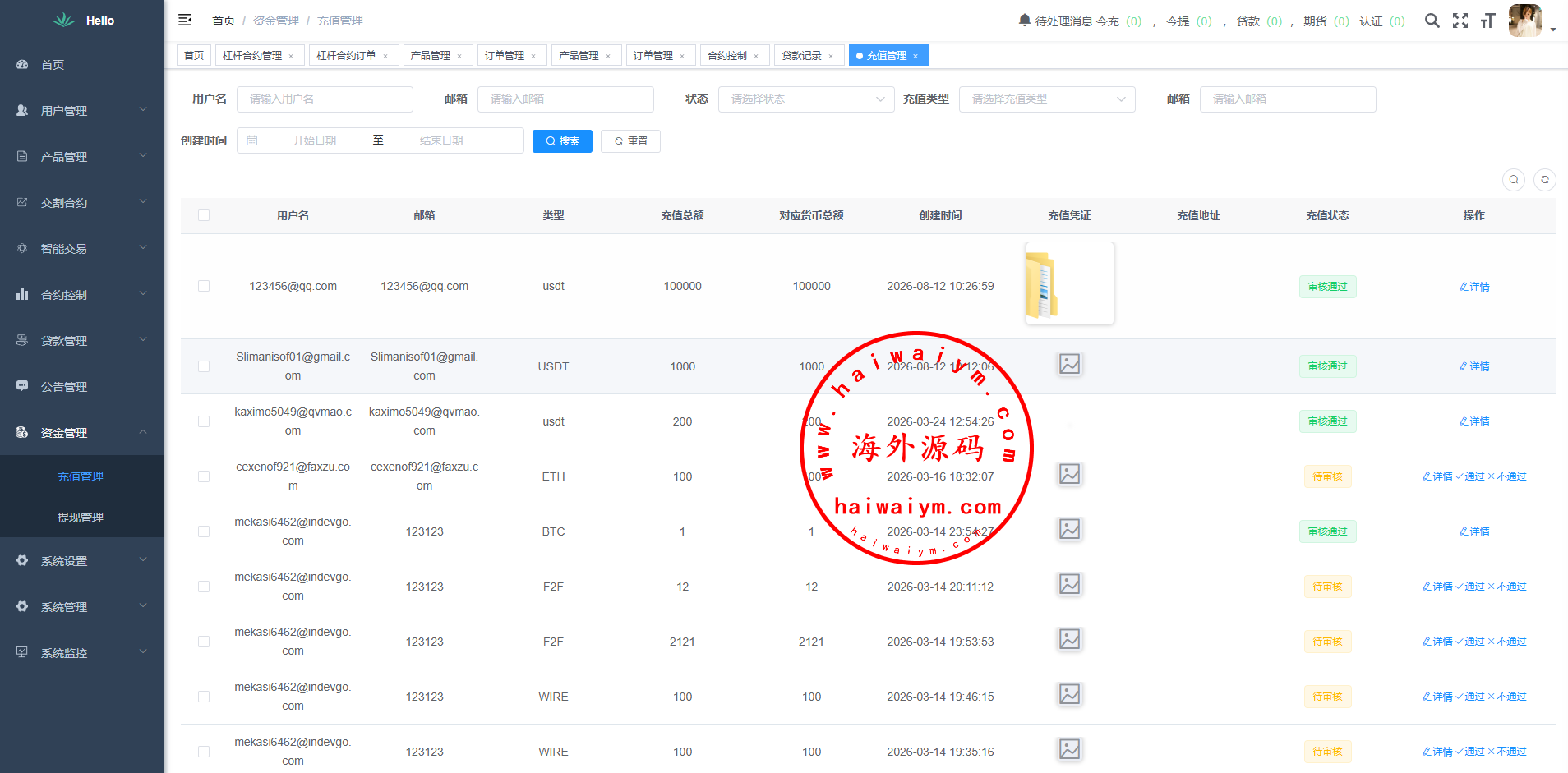View voucher image for the 2121 F2F row
This screenshot has height=773, width=1568.
[1069, 639]
